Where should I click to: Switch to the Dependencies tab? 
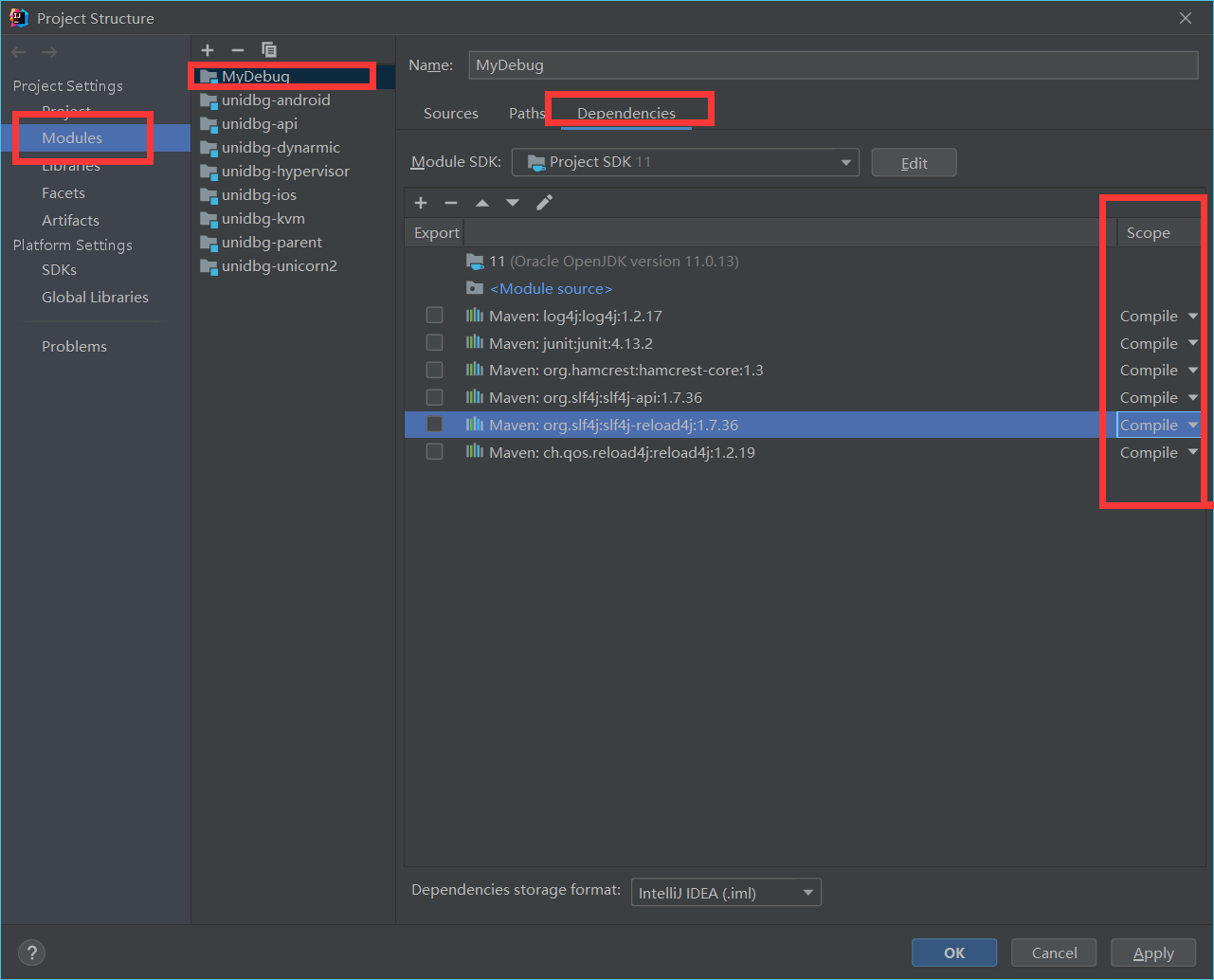[626, 114]
